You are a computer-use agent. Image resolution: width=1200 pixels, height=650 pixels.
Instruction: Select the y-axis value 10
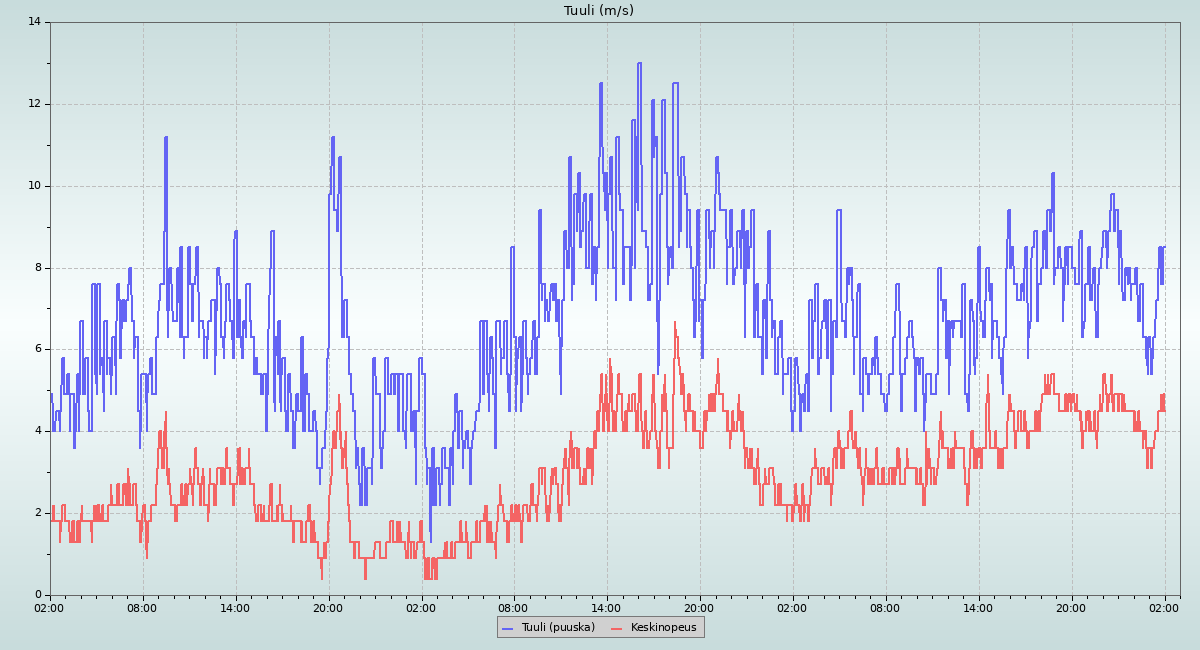[x=34, y=186]
